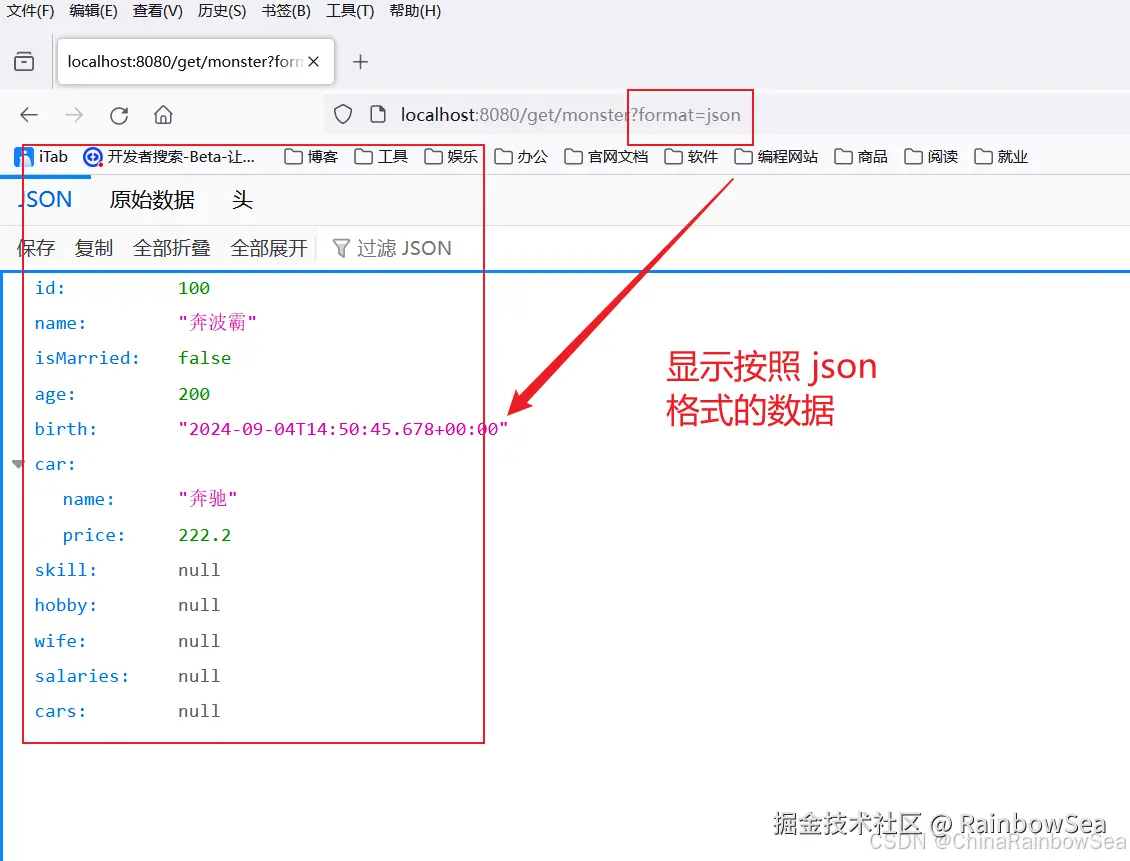The width and height of the screenshot is (1130, 861).
Task: Click the birth key label
Action: tap(66, 429)
